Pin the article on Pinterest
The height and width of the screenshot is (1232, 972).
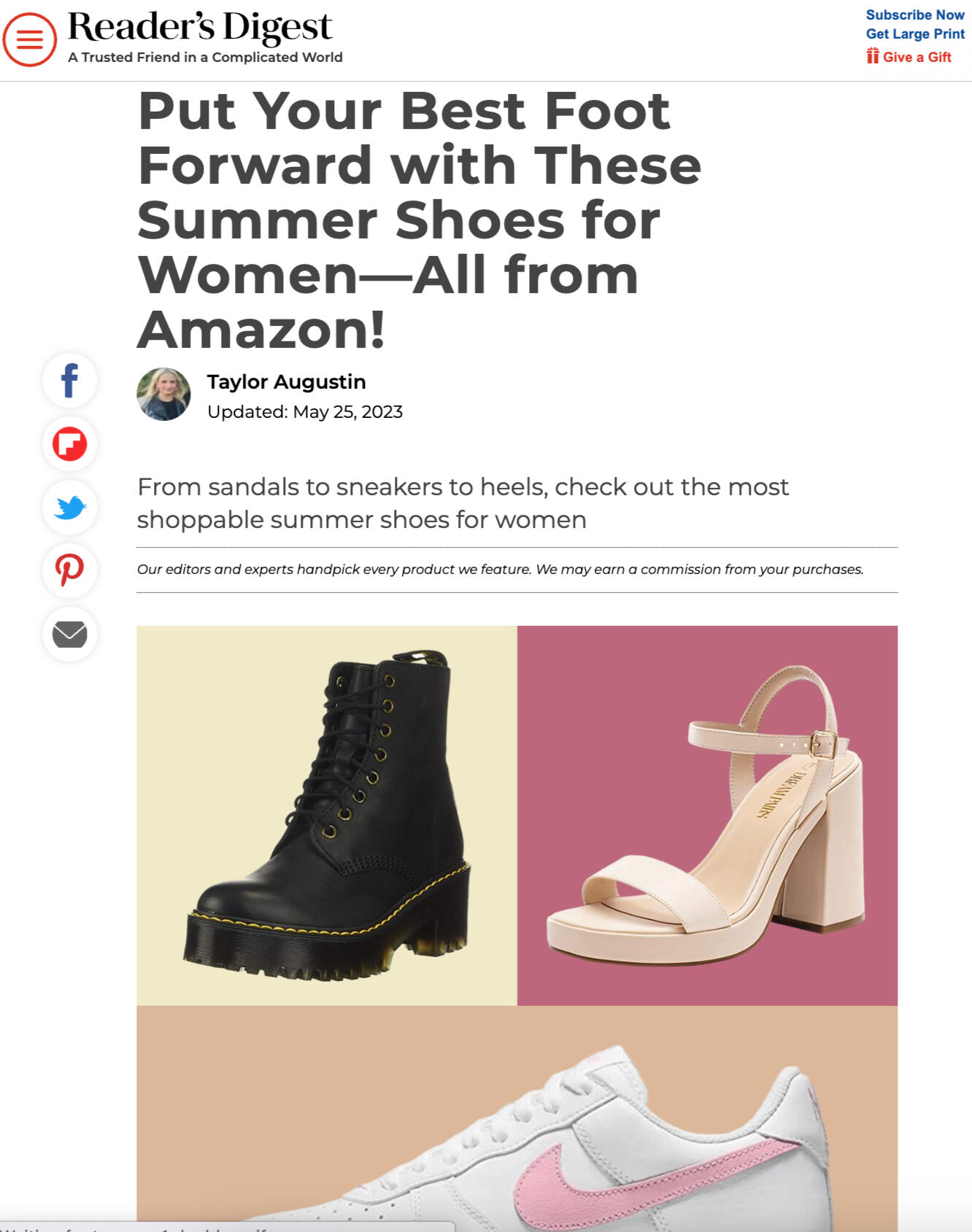coord(69,570)
